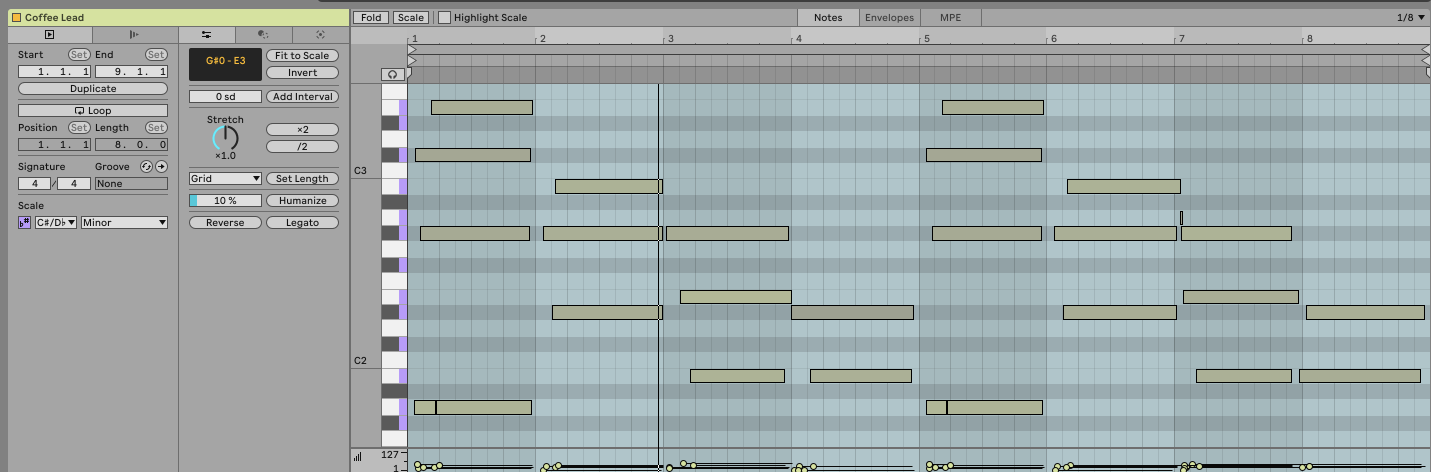Click the Set Length button
The image size is (1431, 472).
tap(302, 179)
